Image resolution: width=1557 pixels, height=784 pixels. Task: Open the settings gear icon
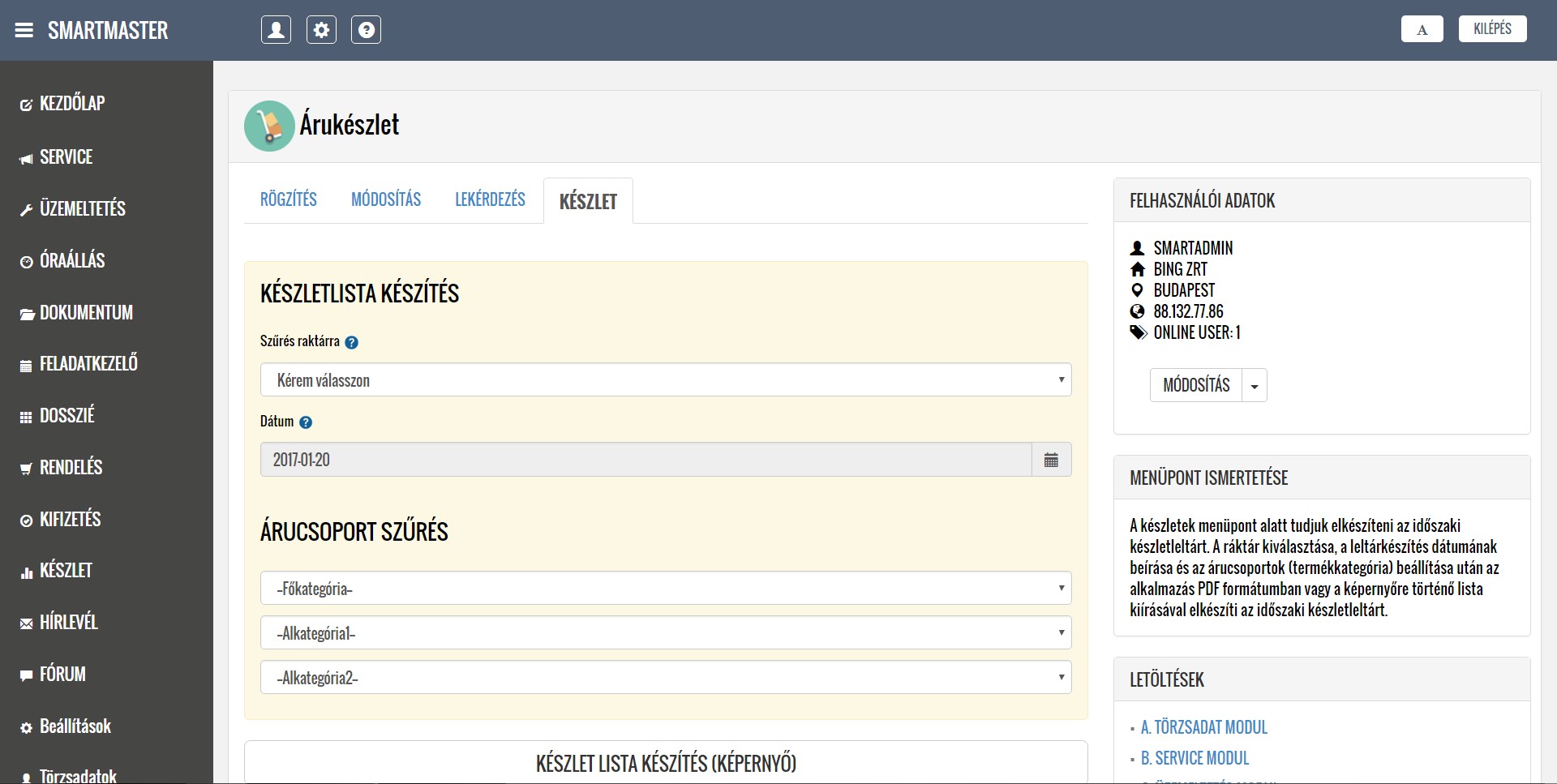321,30
